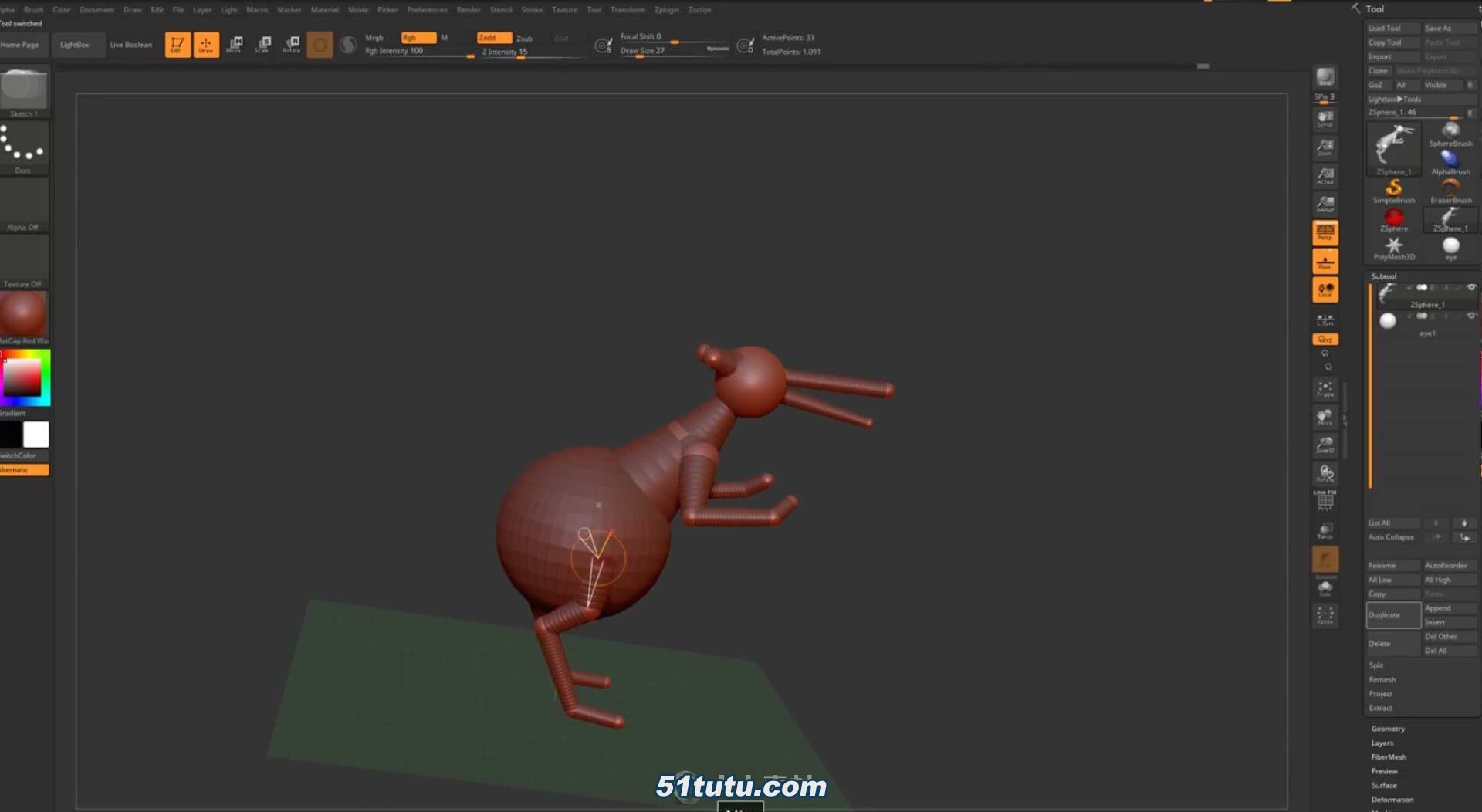This screenshot has width=1482, height=812.
Task: Select the eye tool in Tool palette
Action: [1450, 248]
